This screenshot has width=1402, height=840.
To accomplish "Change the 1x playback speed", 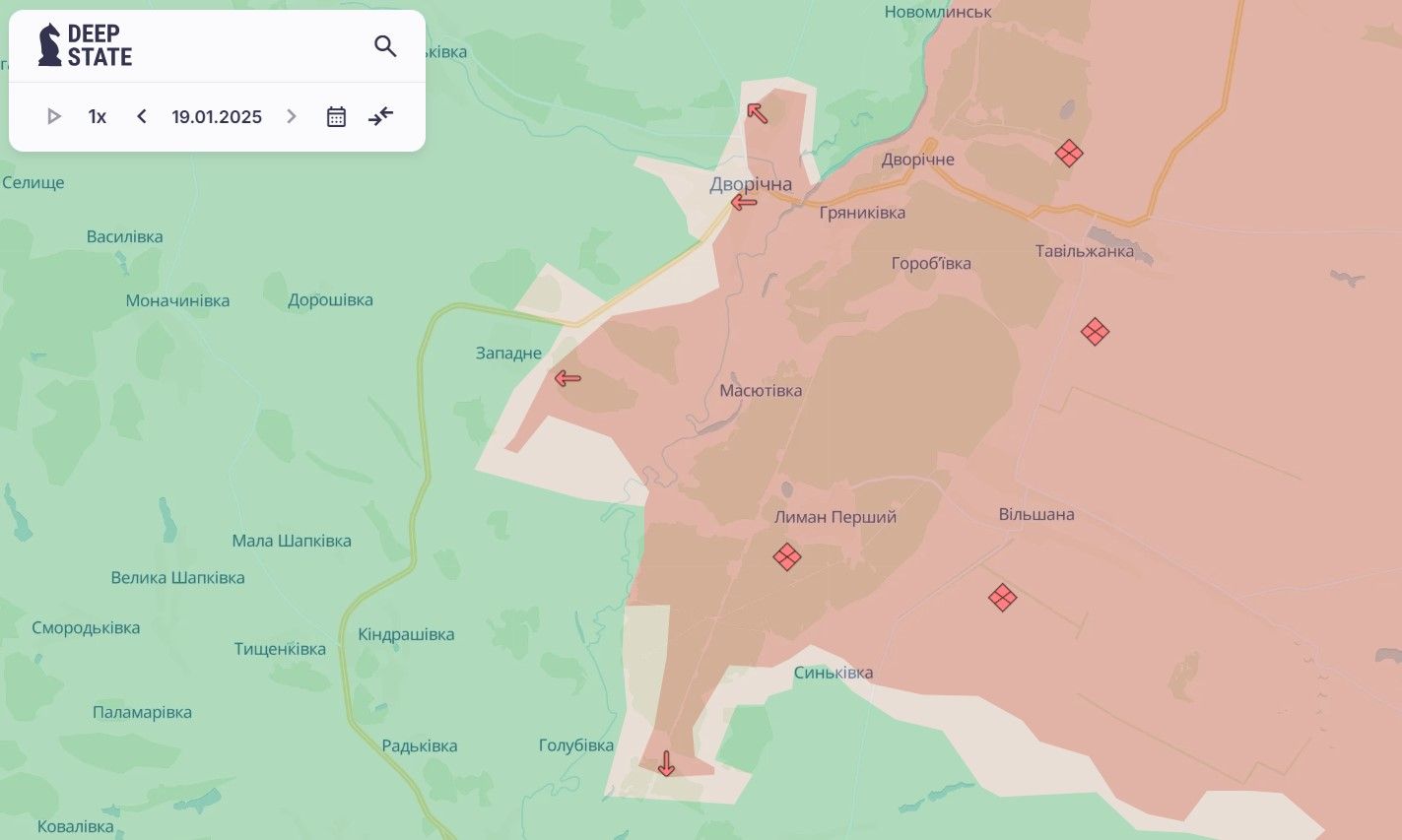I will pos(97,116).
